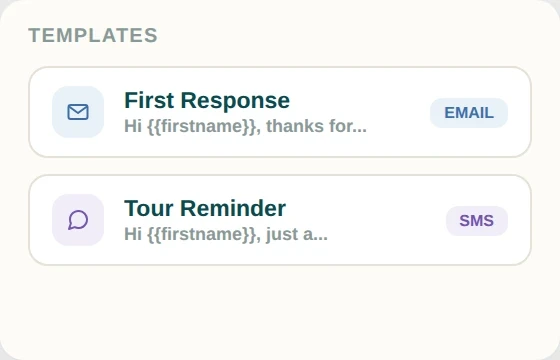Click the {{firstname}} placeholder in Tour Reminder
The height and width of the screenshot is (360, 560).
pos(201,235)
